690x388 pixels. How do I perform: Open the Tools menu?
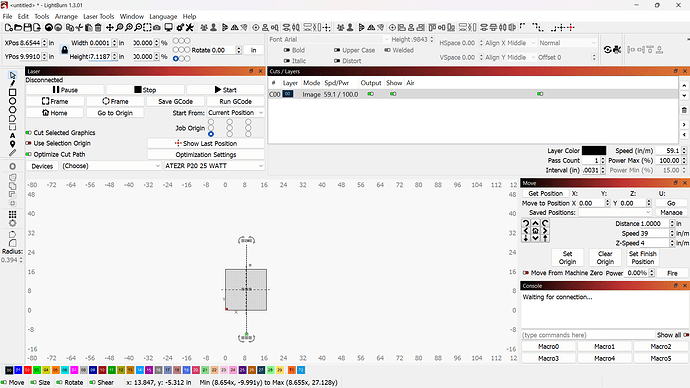click(x=42, y=16)
